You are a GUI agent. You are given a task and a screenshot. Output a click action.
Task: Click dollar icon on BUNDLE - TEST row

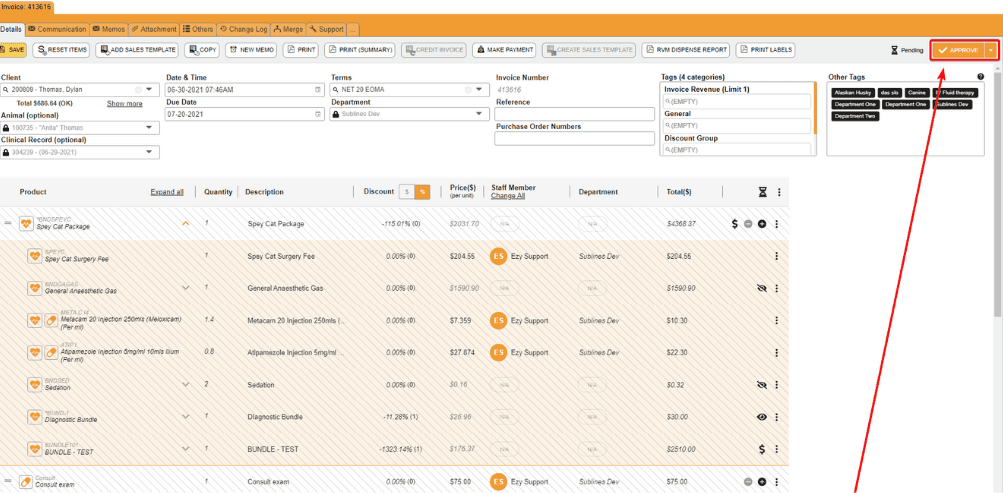click(x=762, y=449)
